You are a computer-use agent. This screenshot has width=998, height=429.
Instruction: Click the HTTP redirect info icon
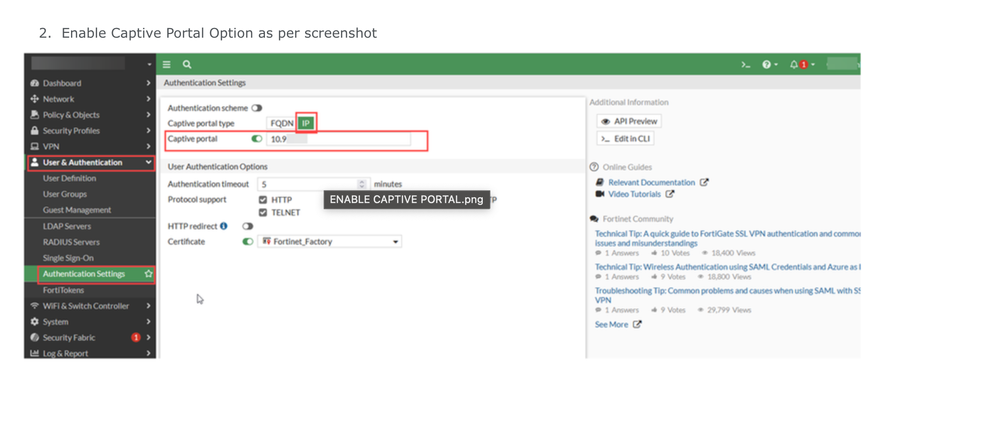[224, 226]
